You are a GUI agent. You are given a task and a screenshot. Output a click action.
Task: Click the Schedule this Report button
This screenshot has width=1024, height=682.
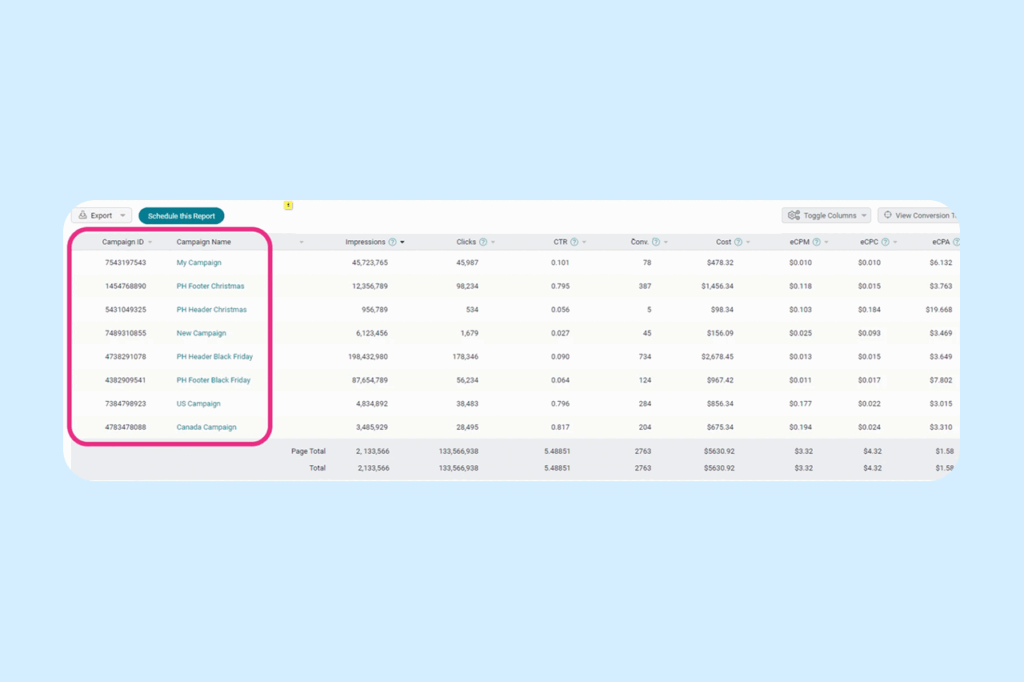point(181,216)
